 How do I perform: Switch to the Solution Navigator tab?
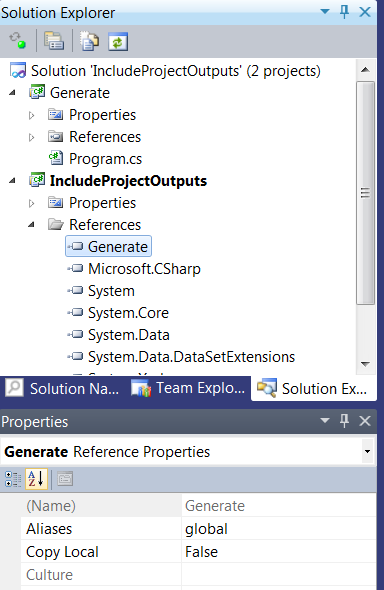point(63,388)
